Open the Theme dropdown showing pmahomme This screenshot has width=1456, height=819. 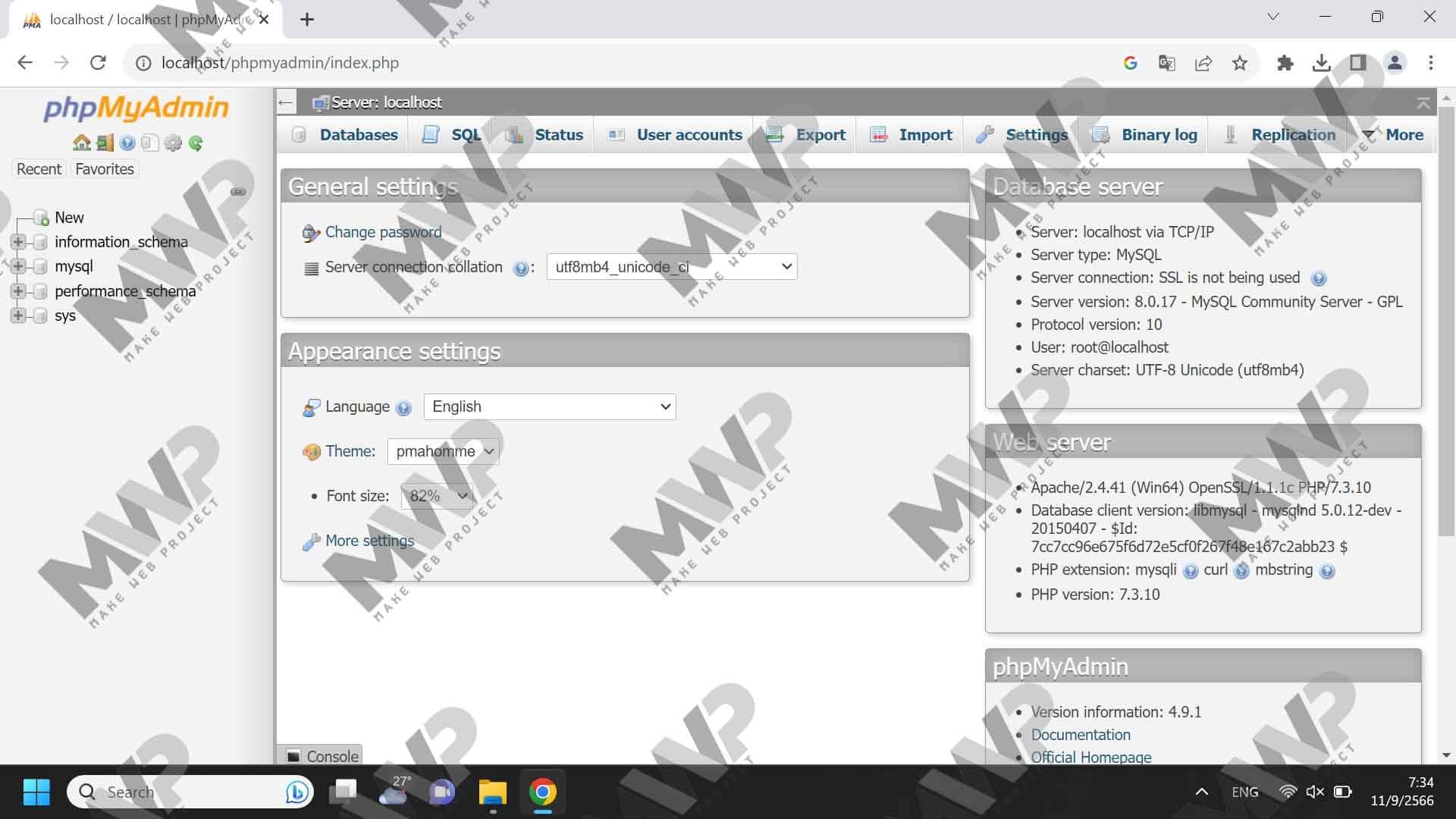tap(443, 451)
